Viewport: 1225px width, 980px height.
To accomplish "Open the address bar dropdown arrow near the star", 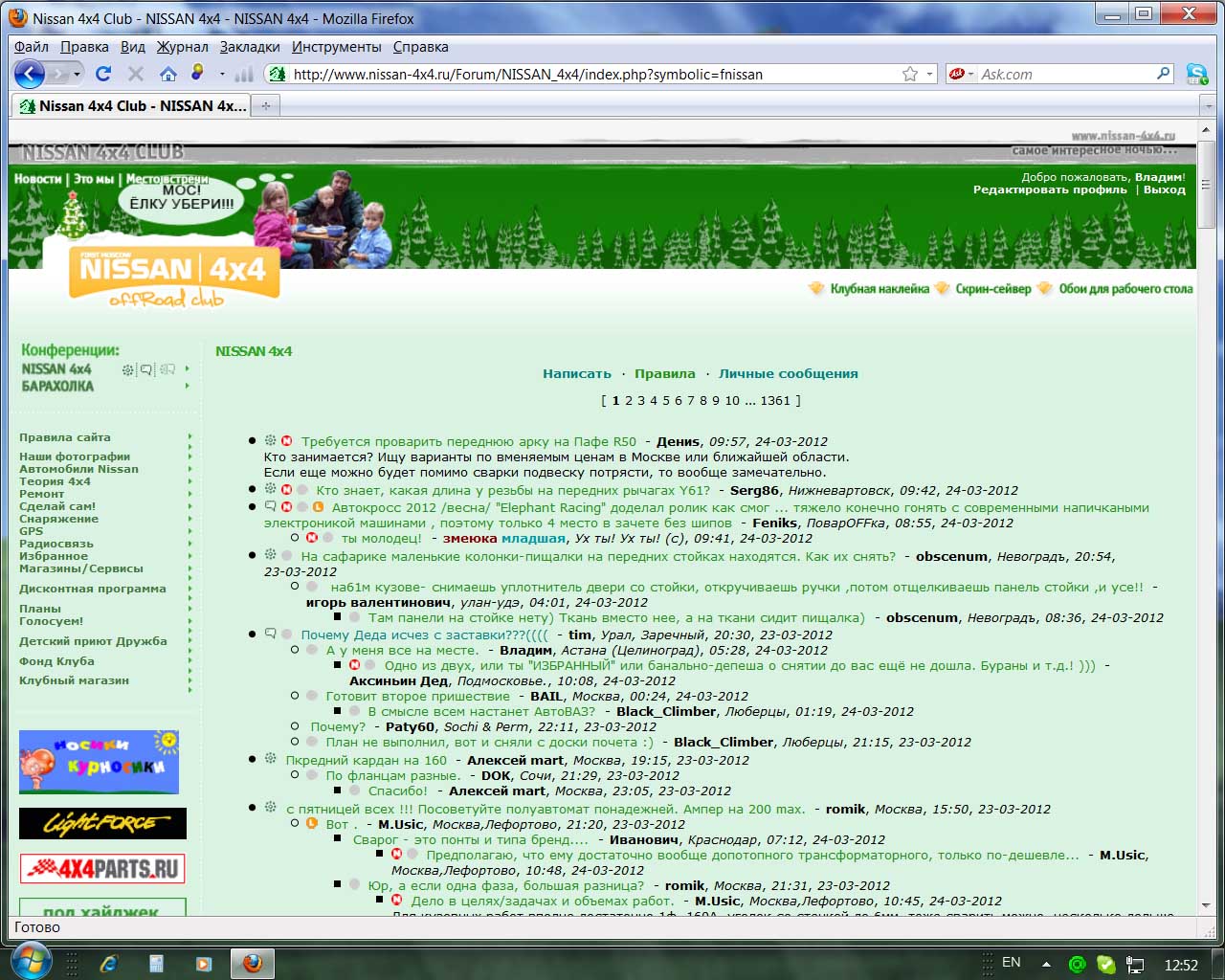I will coord(929,74).
